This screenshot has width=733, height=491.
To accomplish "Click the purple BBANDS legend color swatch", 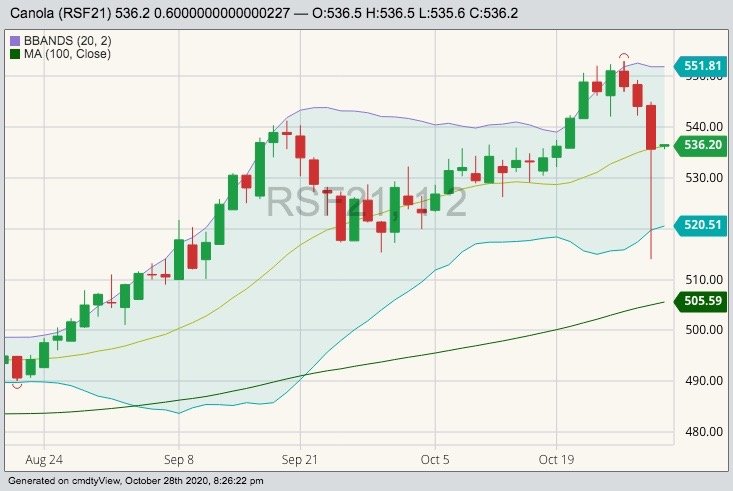I will click(x=15, y=41).
